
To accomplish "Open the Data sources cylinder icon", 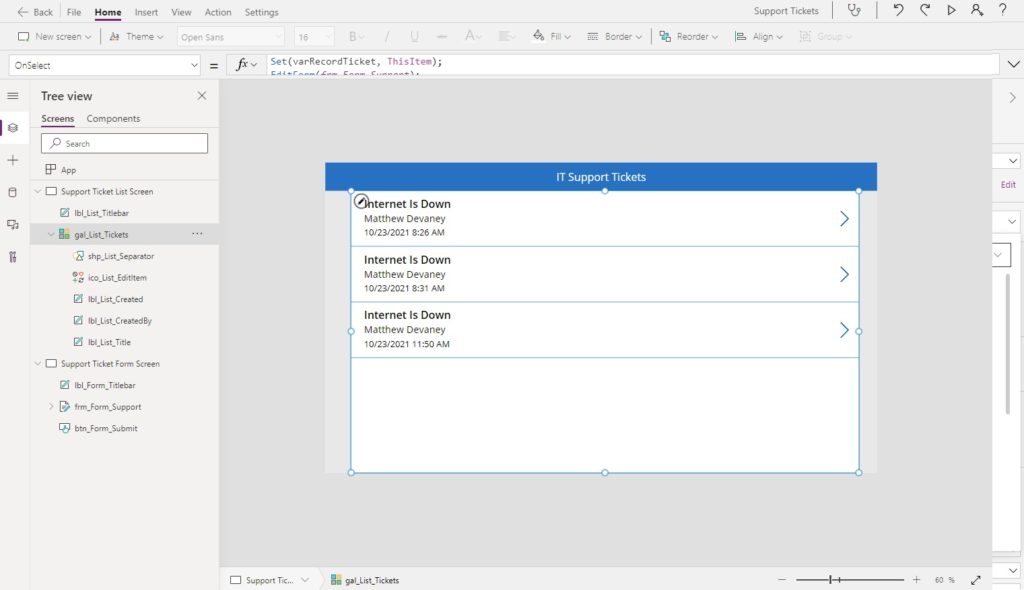I will [x=13, y=192].
